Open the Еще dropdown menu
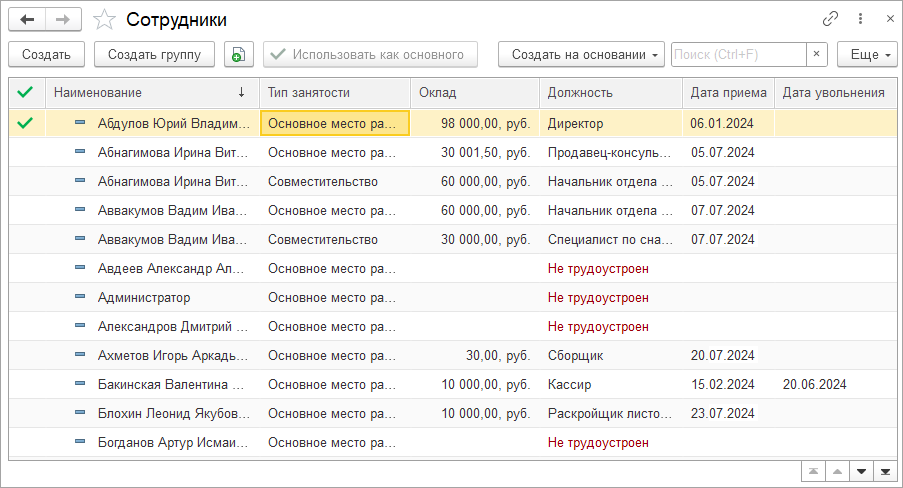903x488 pixels. [x=866, y=54]
